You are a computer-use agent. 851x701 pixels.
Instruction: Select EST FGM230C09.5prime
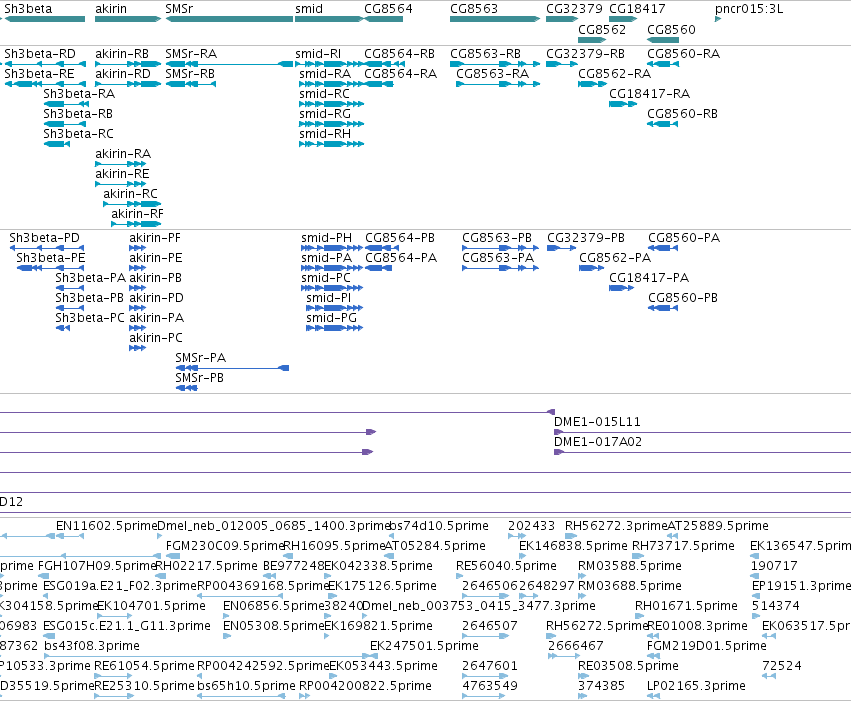pyautogui.click(x=225, y=546)
